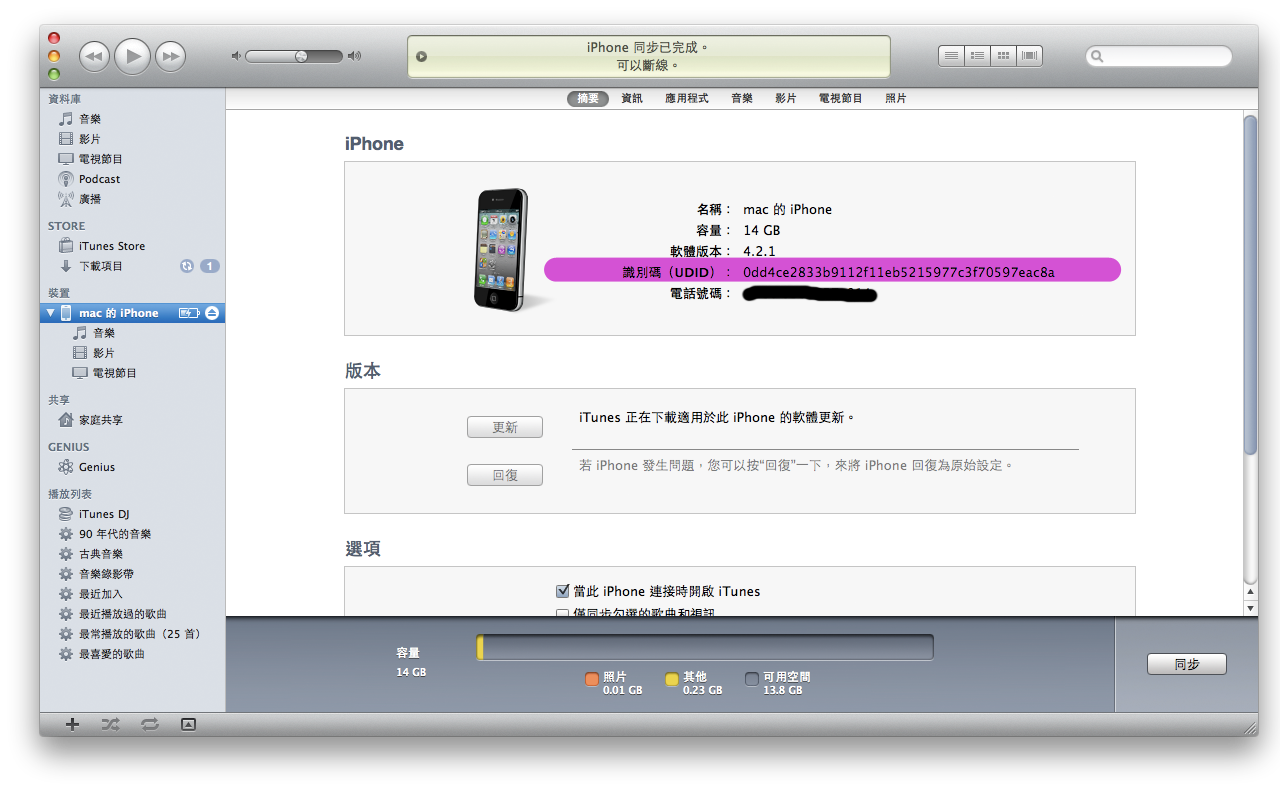This screenshot has width=1280, height=791.
Task: Click the Play button
Action: pos(132,56)
